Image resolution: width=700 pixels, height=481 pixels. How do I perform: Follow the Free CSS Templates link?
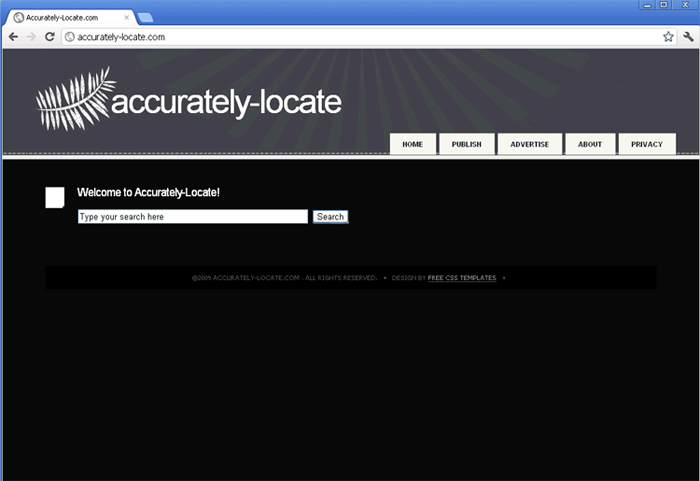[x=461, y=278]
